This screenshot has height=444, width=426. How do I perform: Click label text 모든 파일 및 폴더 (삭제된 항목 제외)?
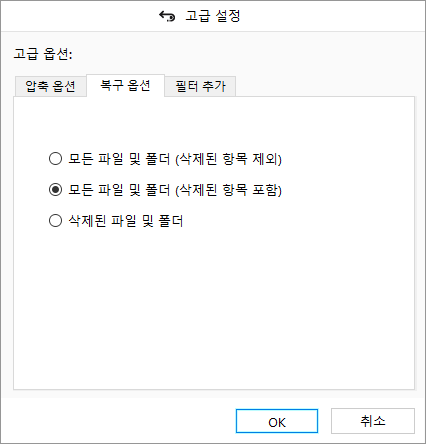click(x=175, y=159)
